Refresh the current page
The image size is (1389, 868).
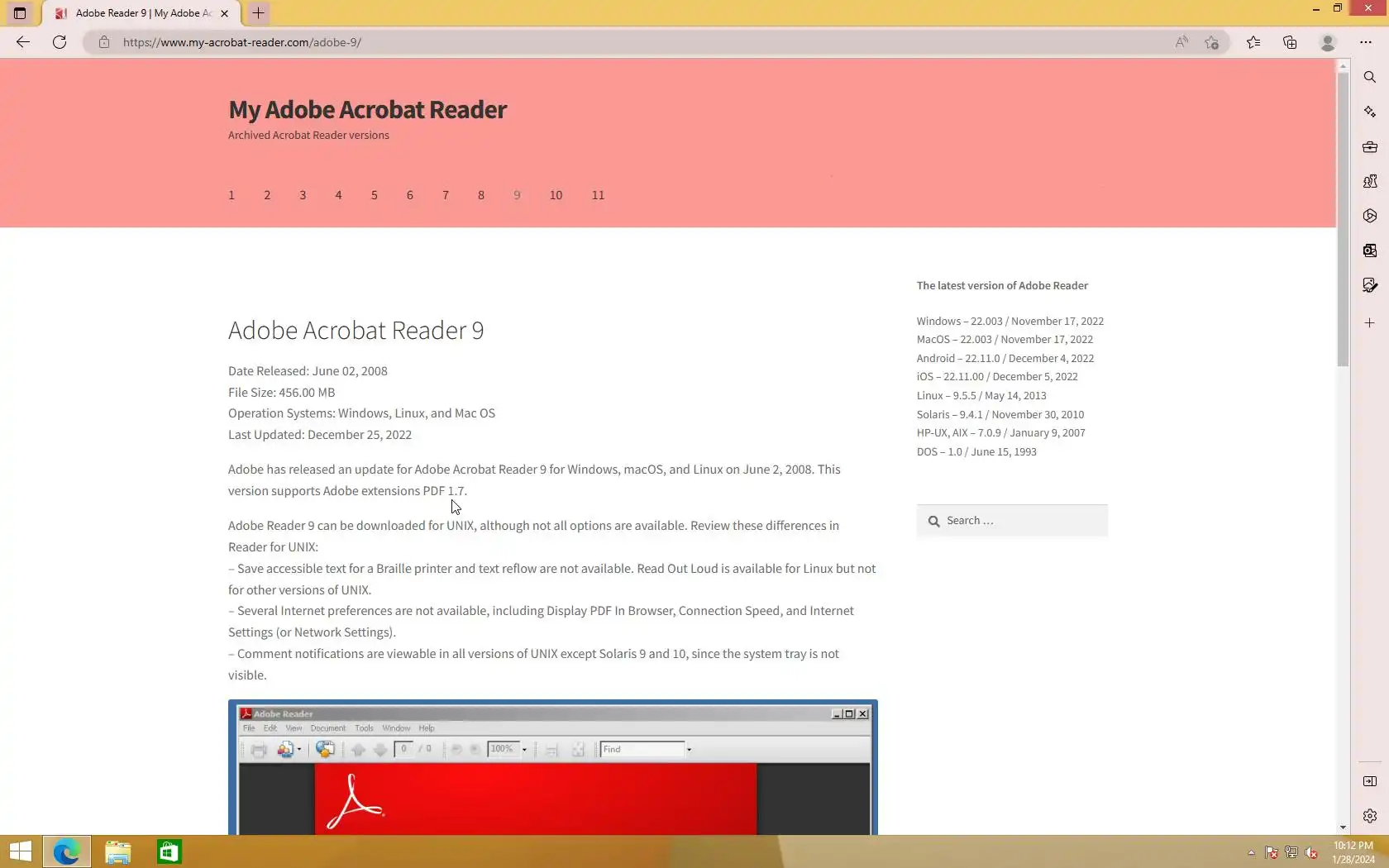[x=60, y=42]
